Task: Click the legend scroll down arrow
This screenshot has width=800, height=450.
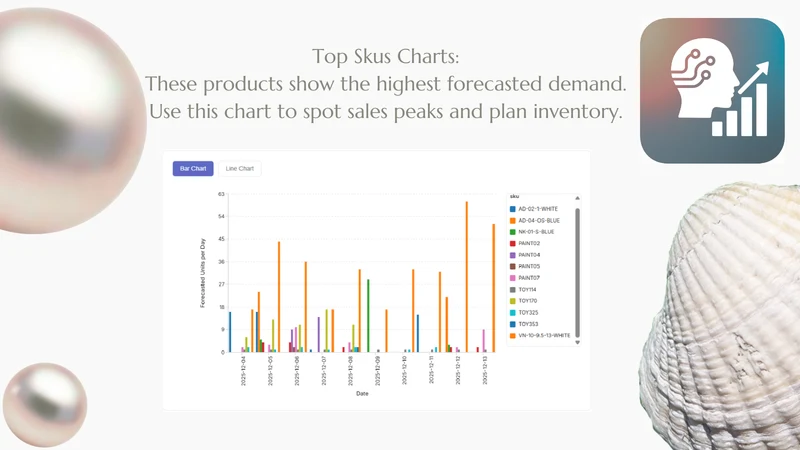Action: tap(578, 342)
